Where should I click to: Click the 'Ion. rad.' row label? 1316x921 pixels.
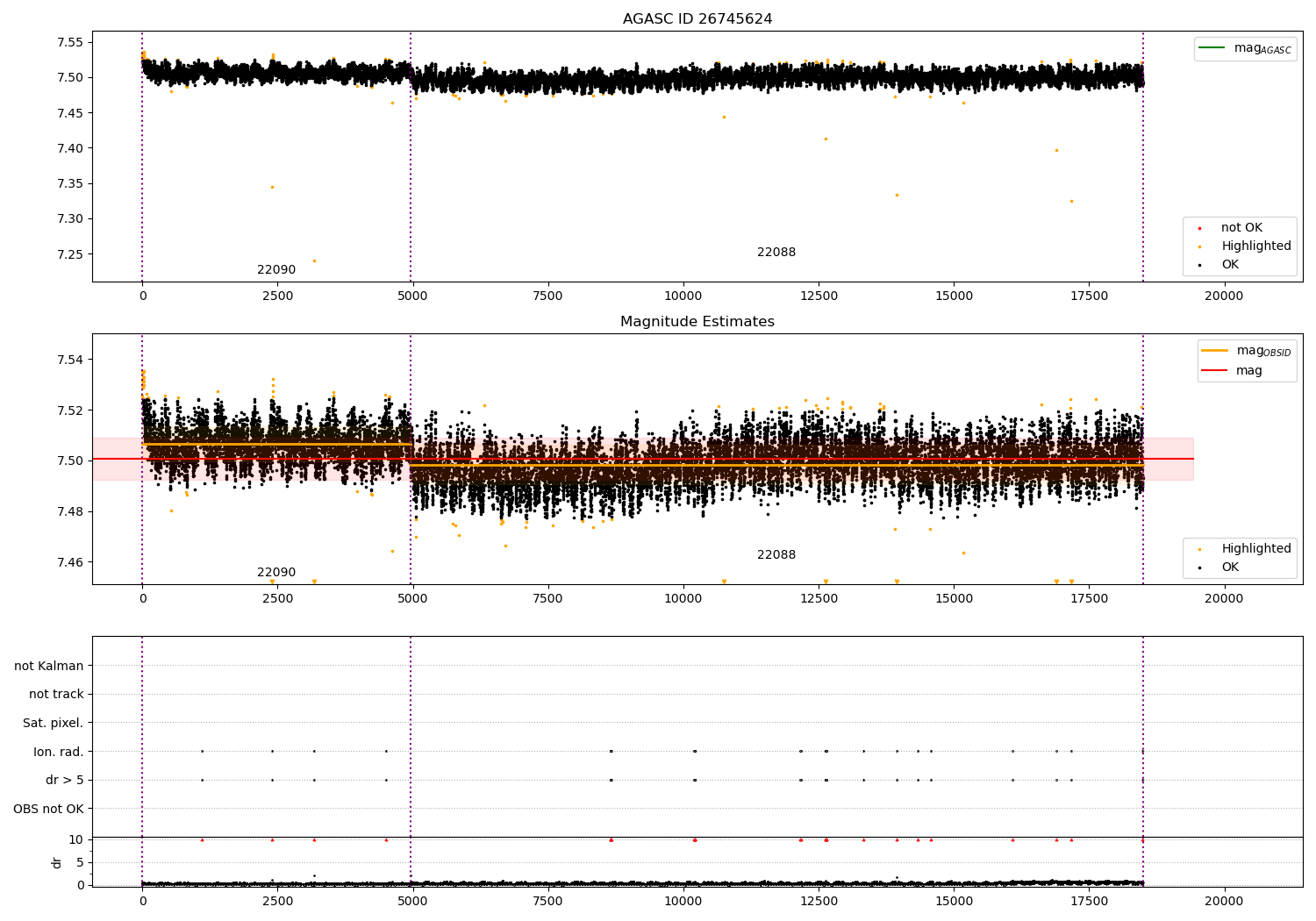(x=59, y=752)
